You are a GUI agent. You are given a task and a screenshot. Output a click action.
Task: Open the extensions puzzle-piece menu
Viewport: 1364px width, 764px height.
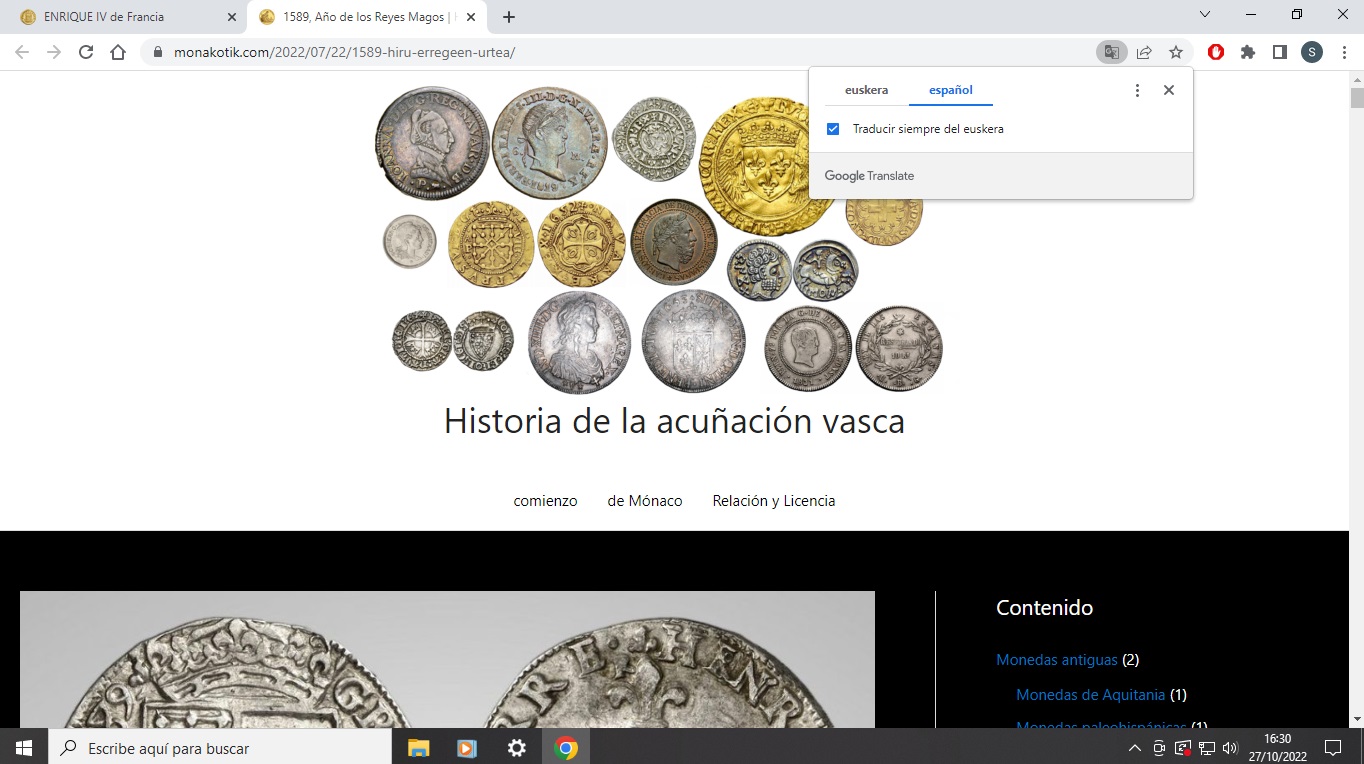point(1247,51)
